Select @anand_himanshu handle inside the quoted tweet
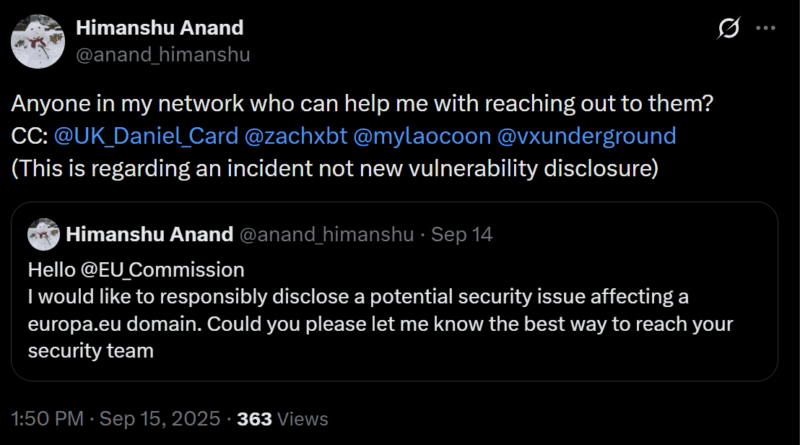800x445 pixels. (325, 236)
